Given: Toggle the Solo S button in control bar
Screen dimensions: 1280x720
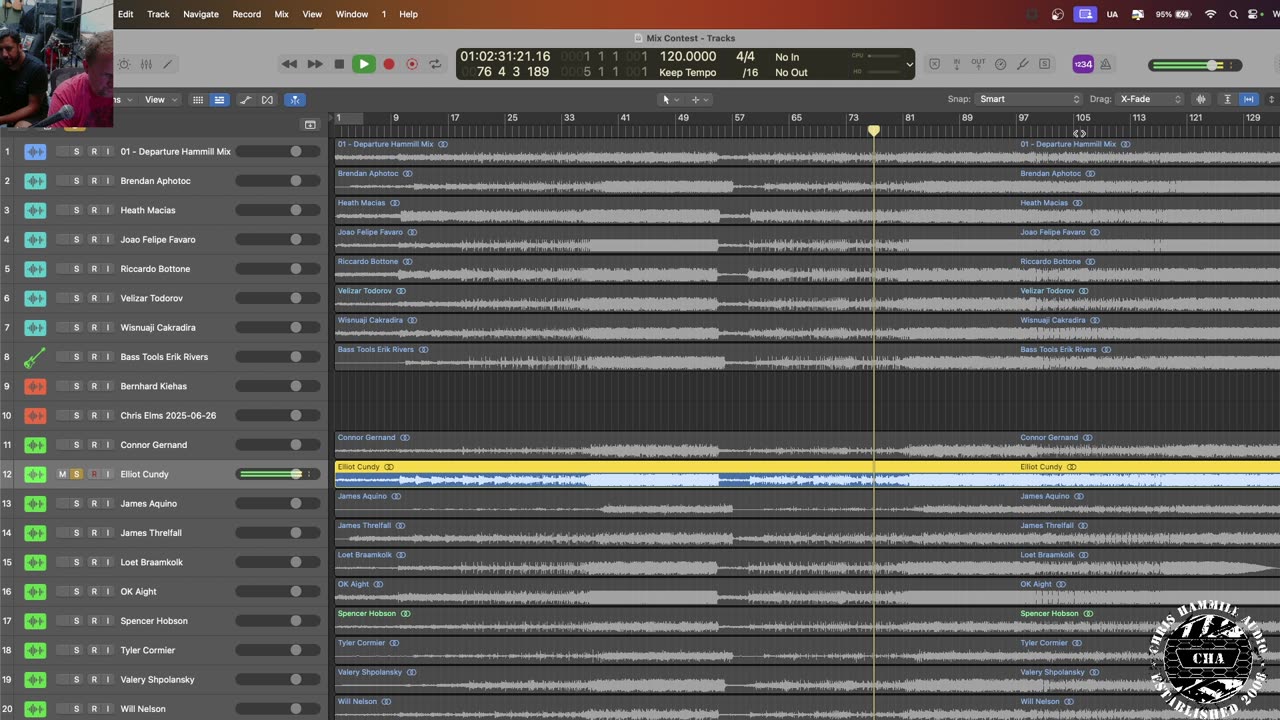Looking at the screenshot, I should pos(1045,64).
